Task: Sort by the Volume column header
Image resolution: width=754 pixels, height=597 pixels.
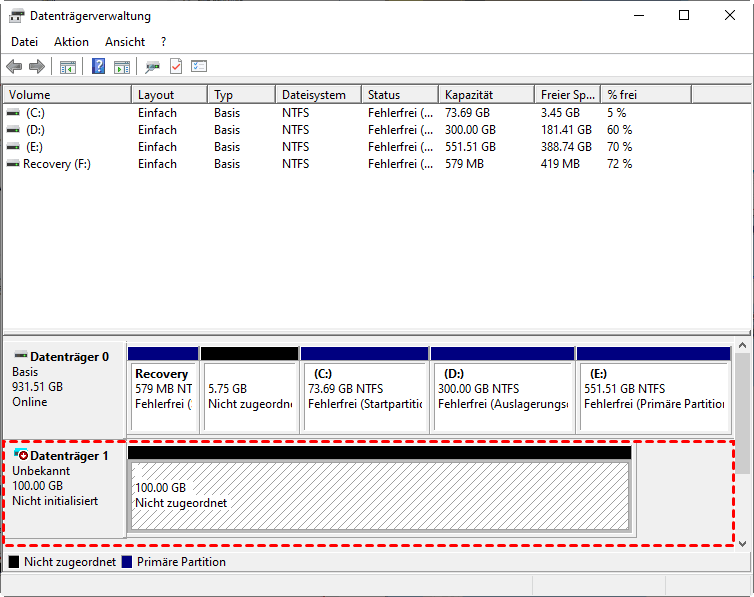Action: (x=67, y=95)
